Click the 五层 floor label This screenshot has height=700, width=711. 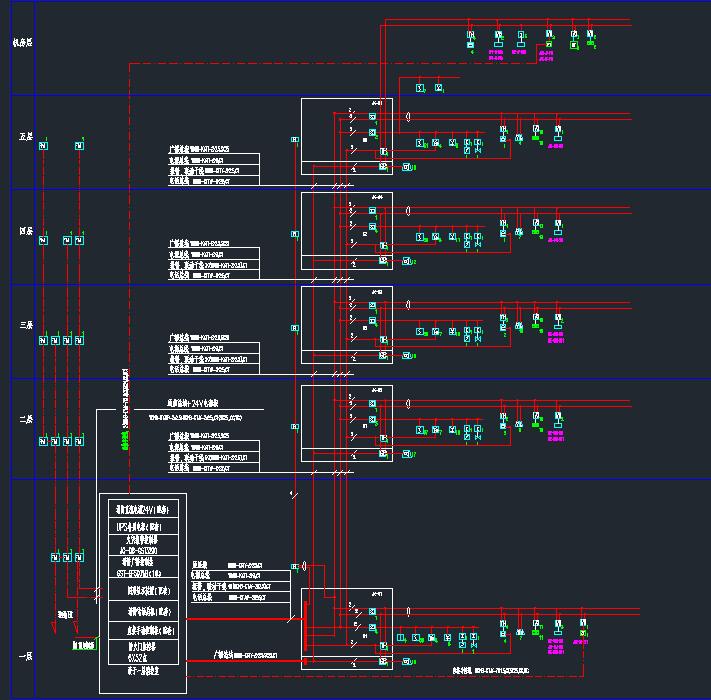click(24, 136)
